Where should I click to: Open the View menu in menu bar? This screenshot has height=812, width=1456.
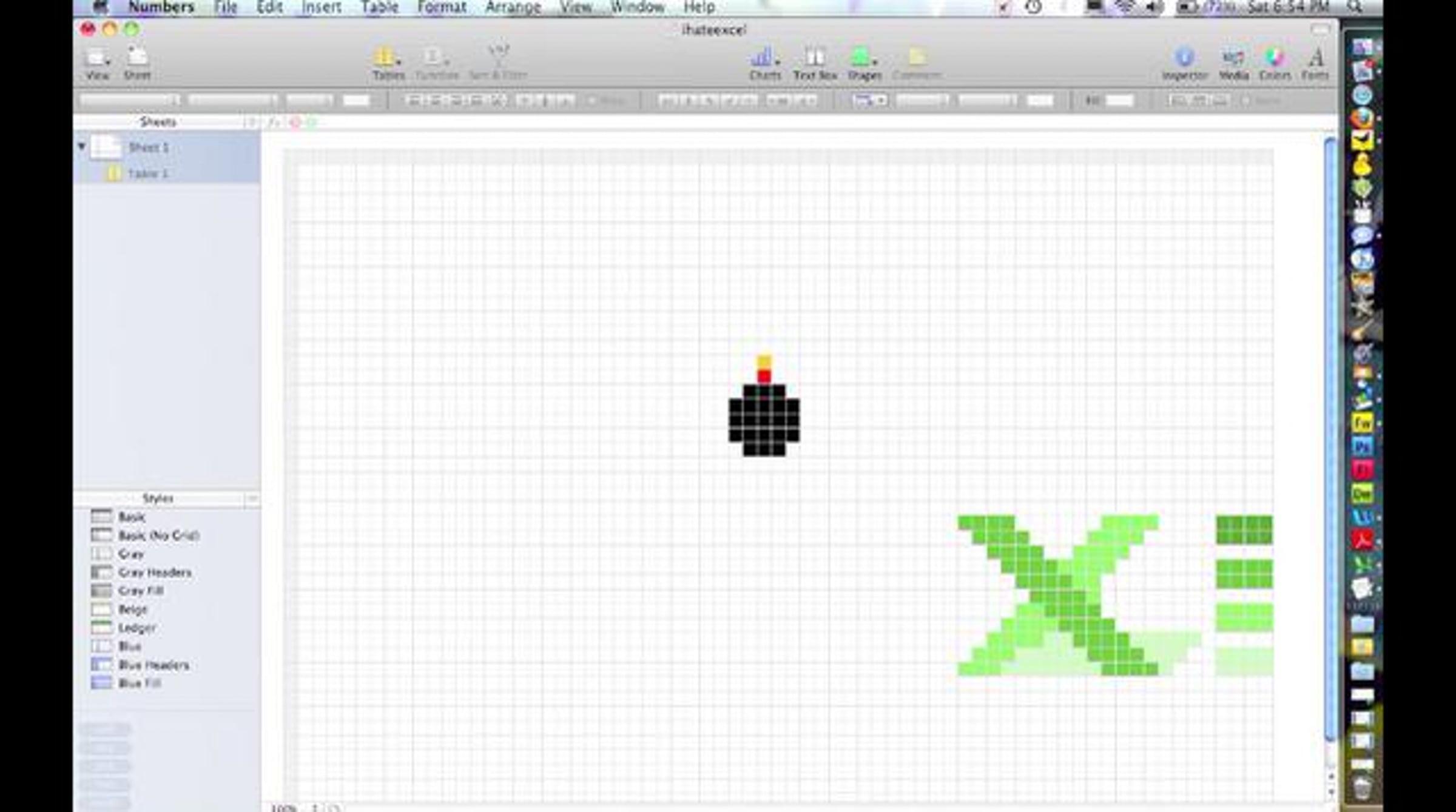click(575, 7)
